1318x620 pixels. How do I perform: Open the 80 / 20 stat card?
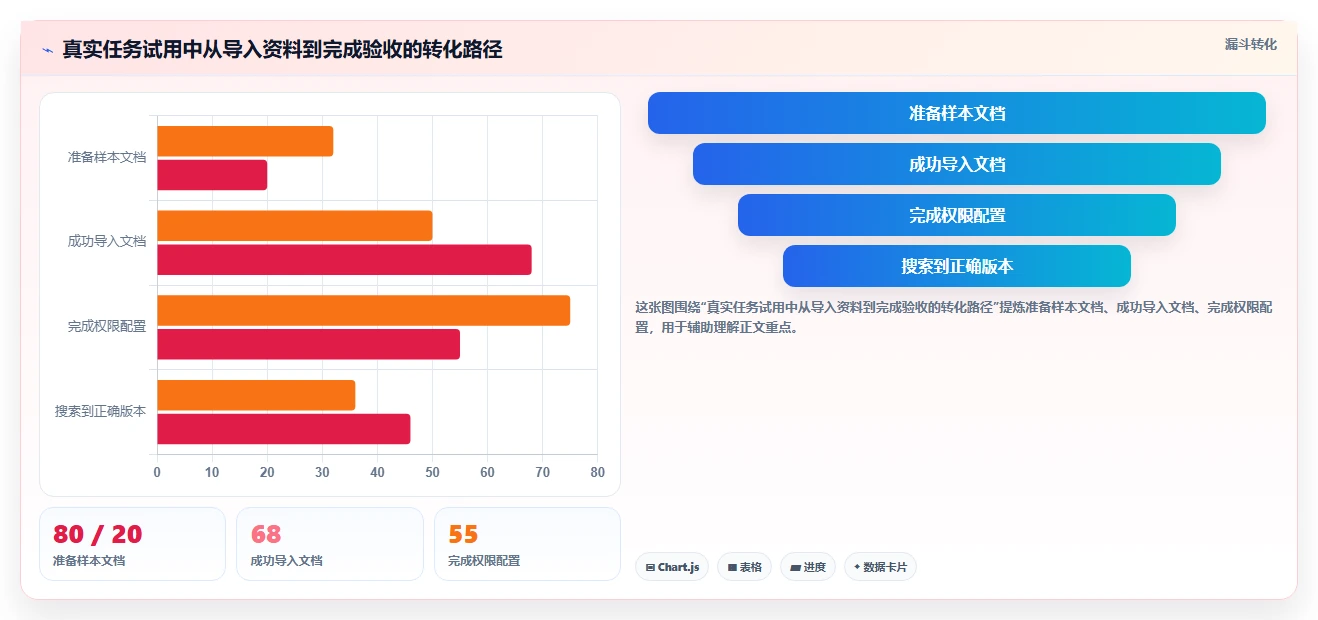tap(132, 544)
